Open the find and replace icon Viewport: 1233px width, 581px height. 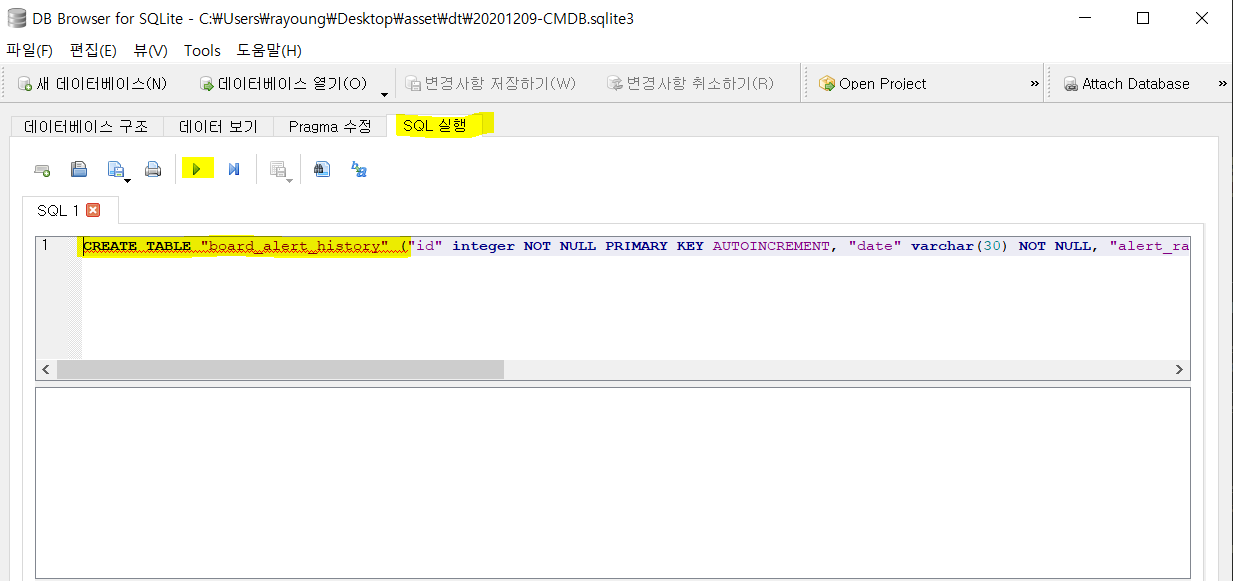click(359, 170)
